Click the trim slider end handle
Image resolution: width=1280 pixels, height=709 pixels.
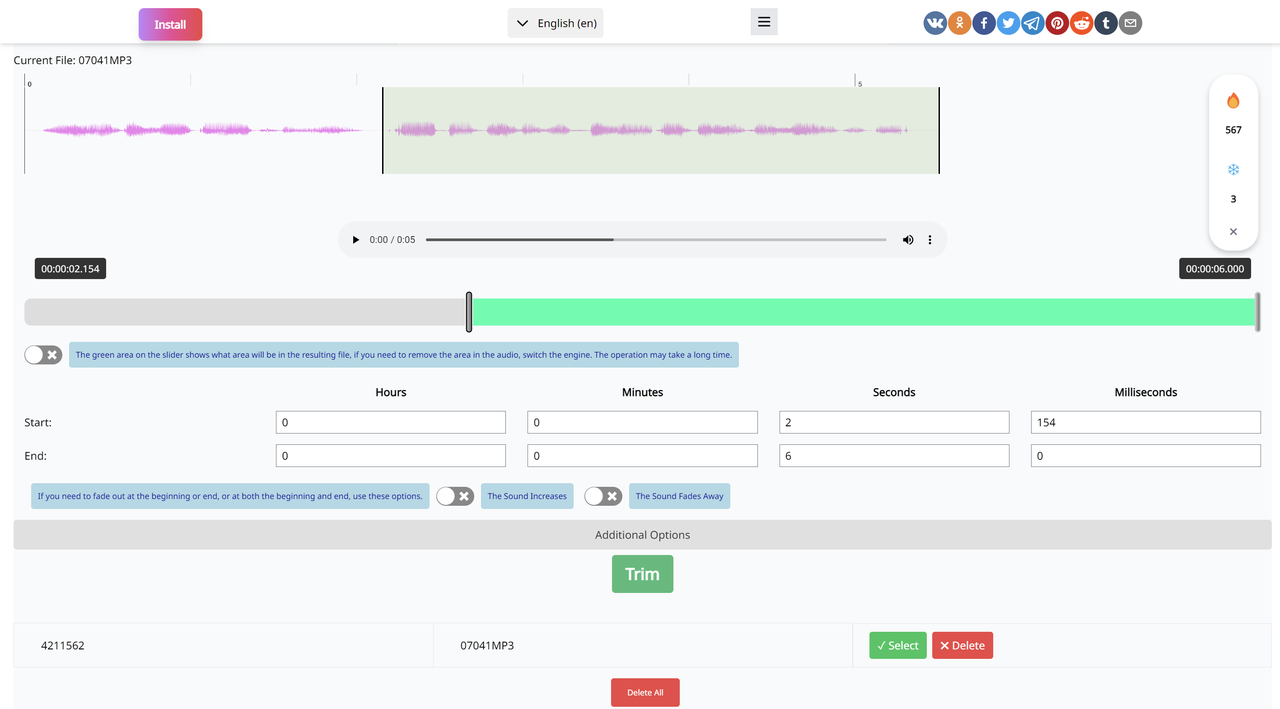tap(1257, 312)
